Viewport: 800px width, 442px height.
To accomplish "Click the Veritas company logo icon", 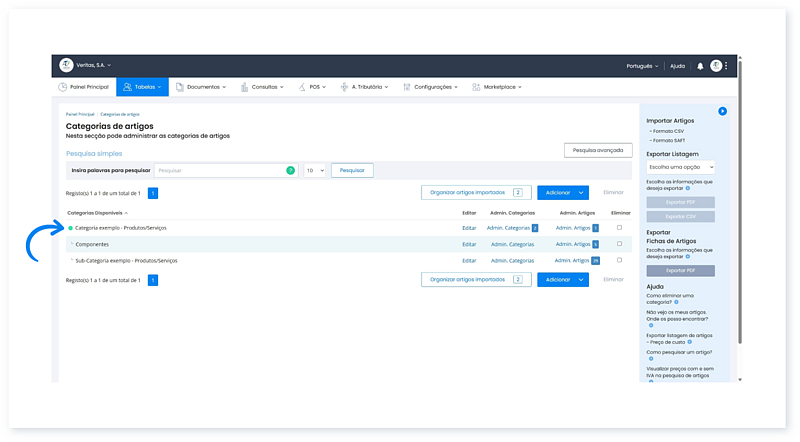I will point(66,65).
